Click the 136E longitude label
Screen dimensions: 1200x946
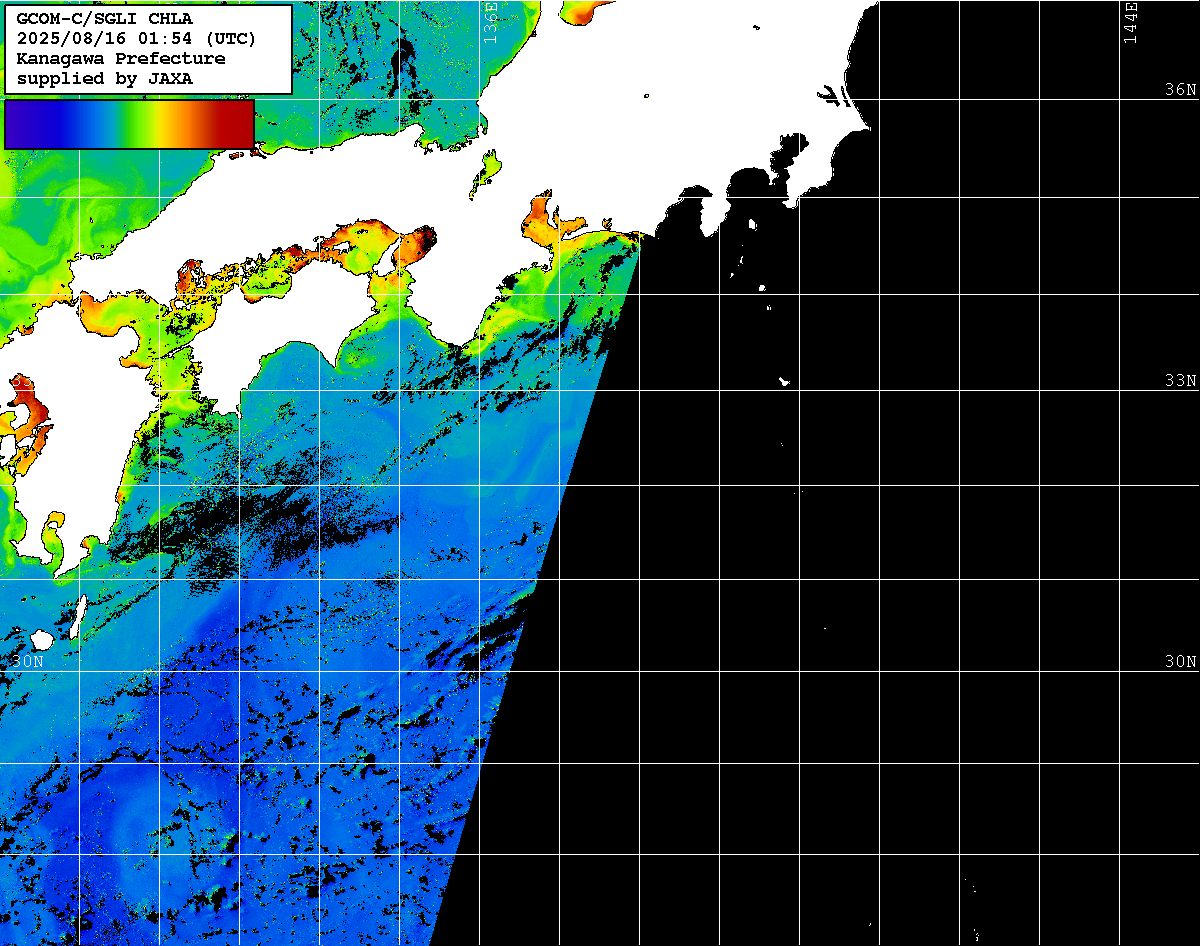click(490, 22)
